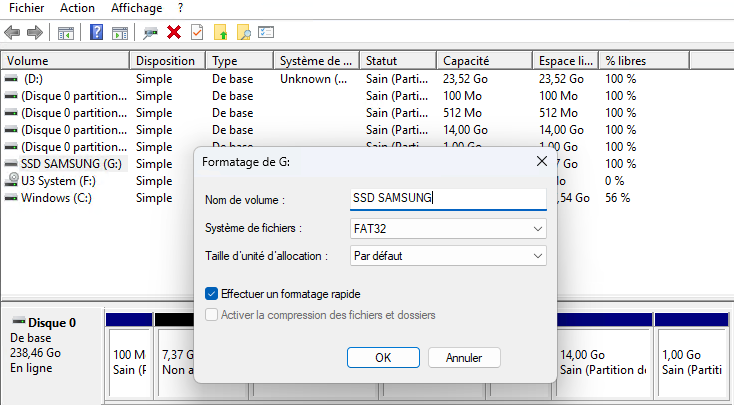
Task: Click the red X delete icon
Action: (x=174, y=32)
